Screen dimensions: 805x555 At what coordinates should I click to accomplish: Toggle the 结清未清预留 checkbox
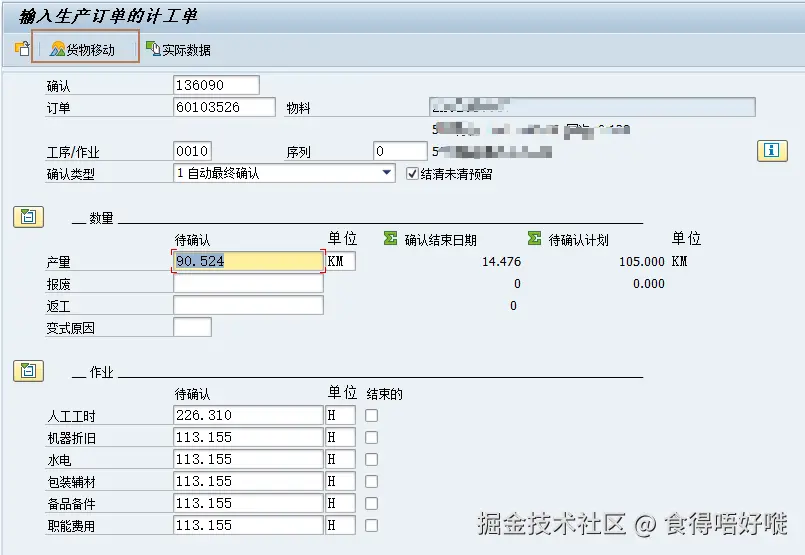(412, 174)
